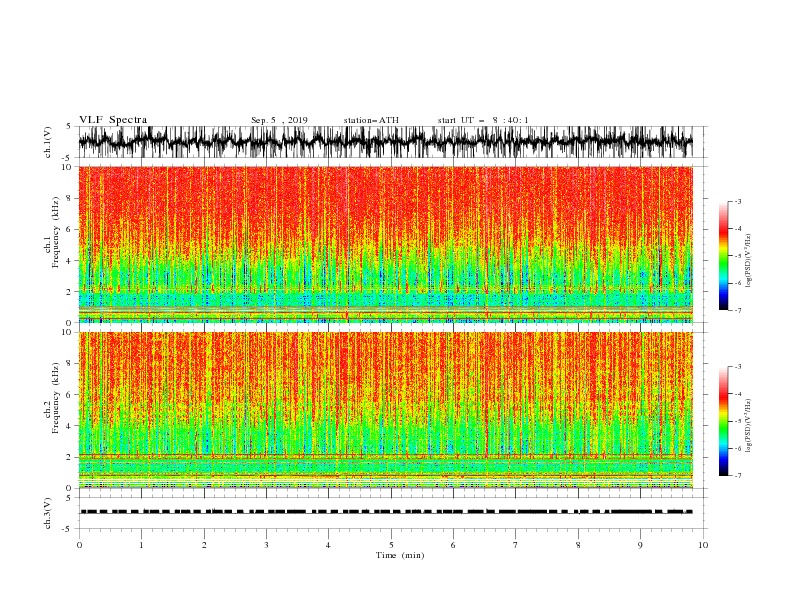Click the 'start UT = 8 :40: 1' label
The image size is (792, 612).
(x=483, y=120)
